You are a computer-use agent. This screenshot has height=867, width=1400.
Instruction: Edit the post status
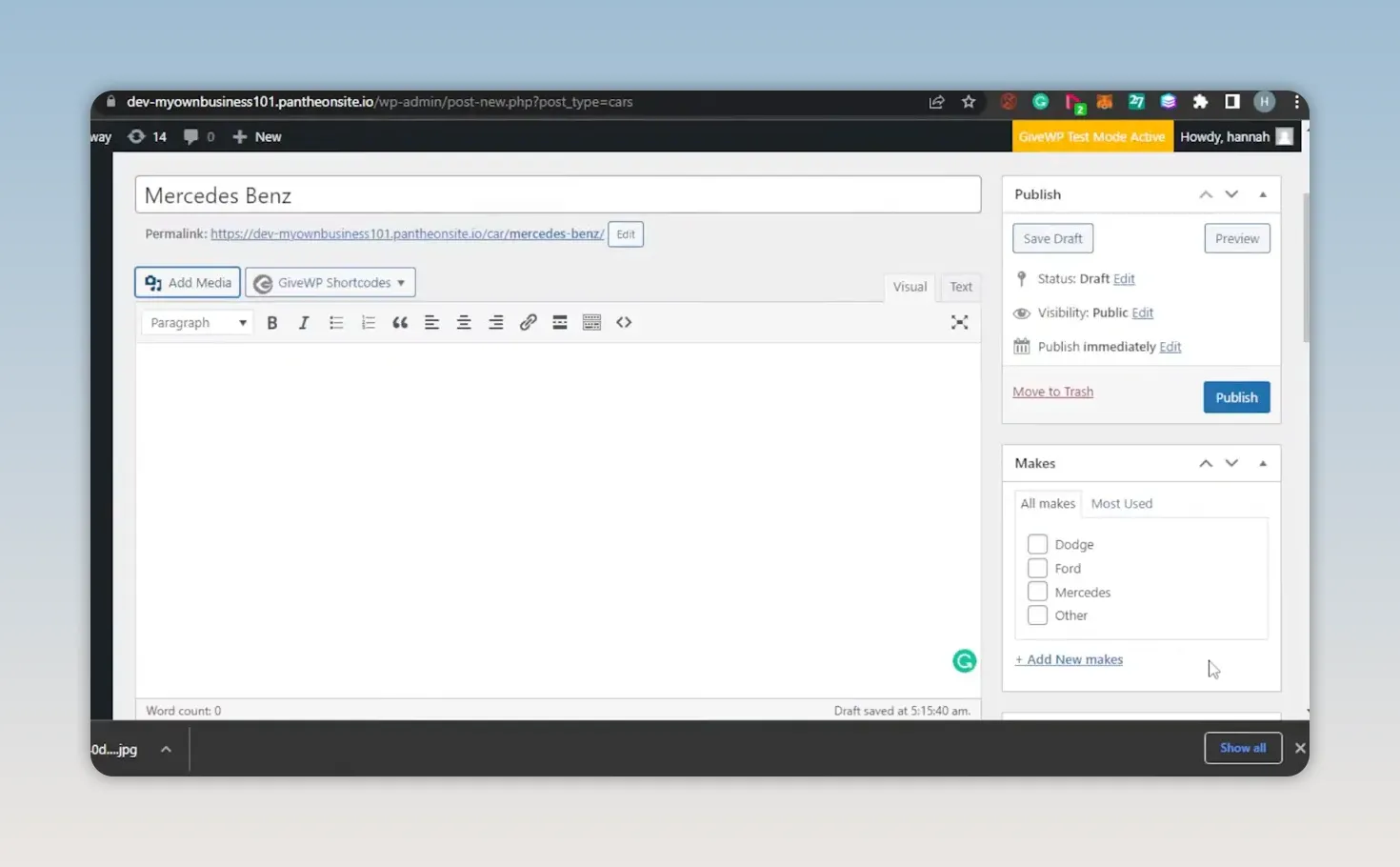click(1124, 279)
